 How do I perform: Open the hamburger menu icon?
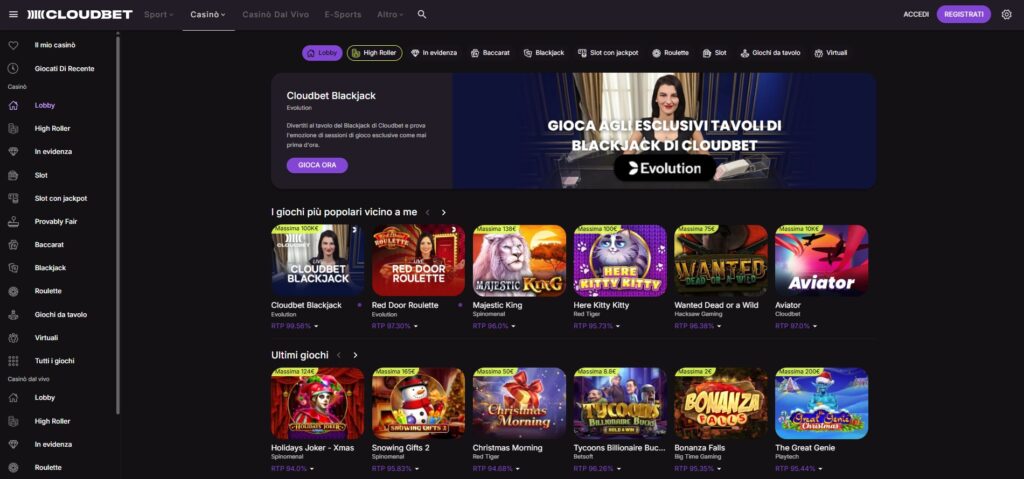pyautogui.click(x=13, y=14)
